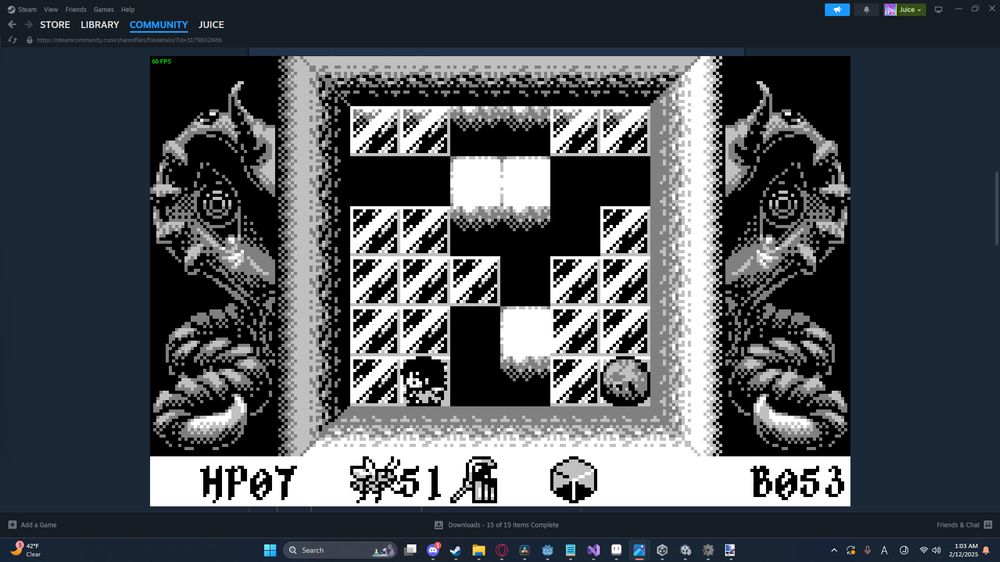
Task: Open Steam announcements megaphone button
Action: (x=837, y=10)
